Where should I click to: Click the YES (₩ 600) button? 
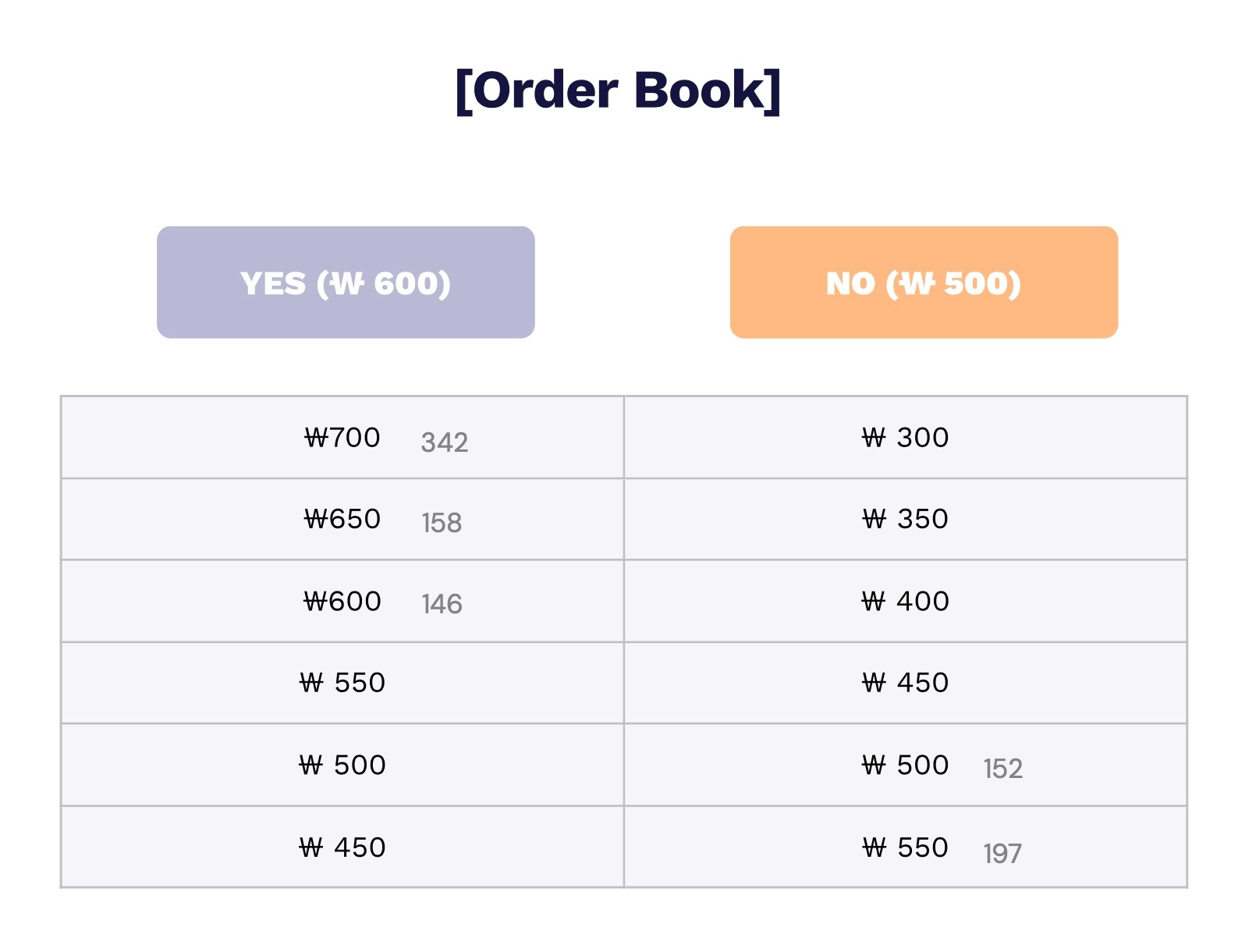[346, 282]
